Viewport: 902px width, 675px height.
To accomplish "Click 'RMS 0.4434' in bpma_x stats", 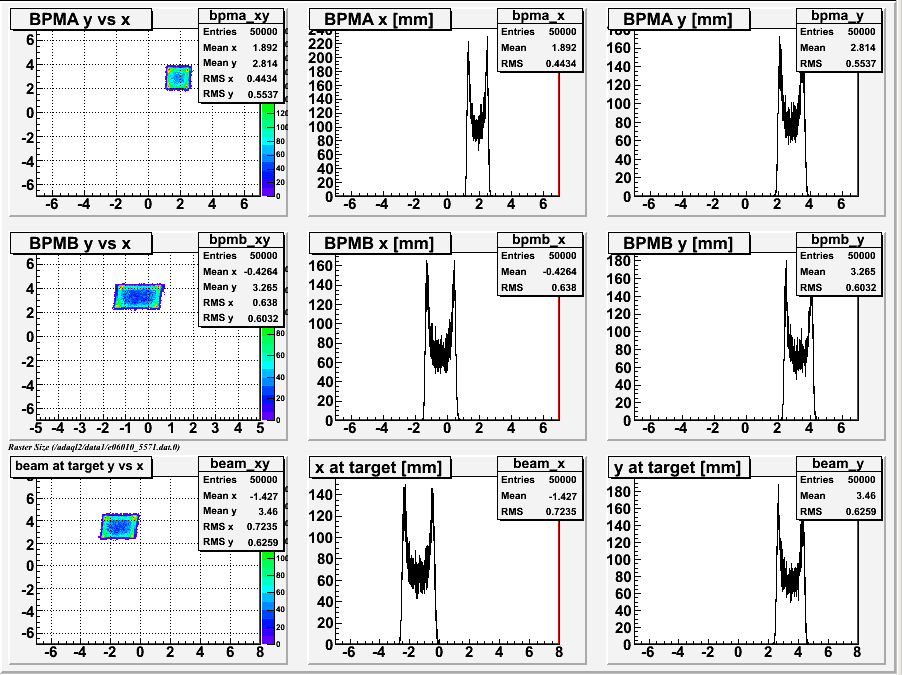I will coord(540,63).
